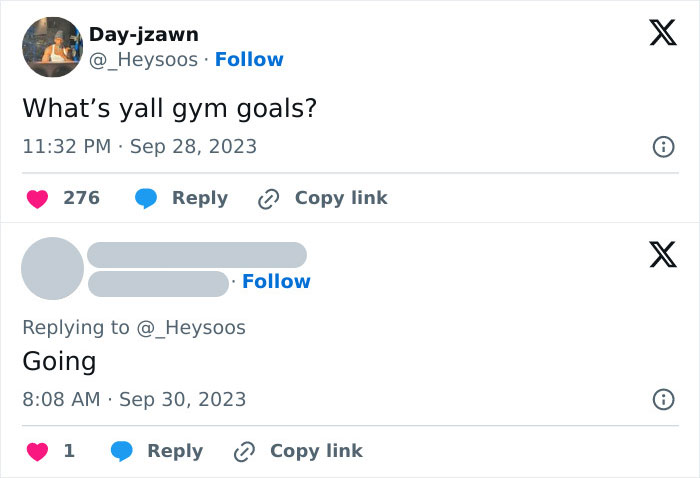Like the tweet with 276 likes
Screen dimensions: 700x478
point(37,198)
